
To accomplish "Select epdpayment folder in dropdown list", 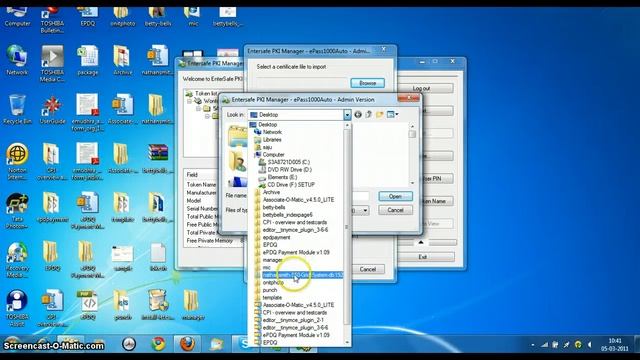I will (x=276, y=237).
